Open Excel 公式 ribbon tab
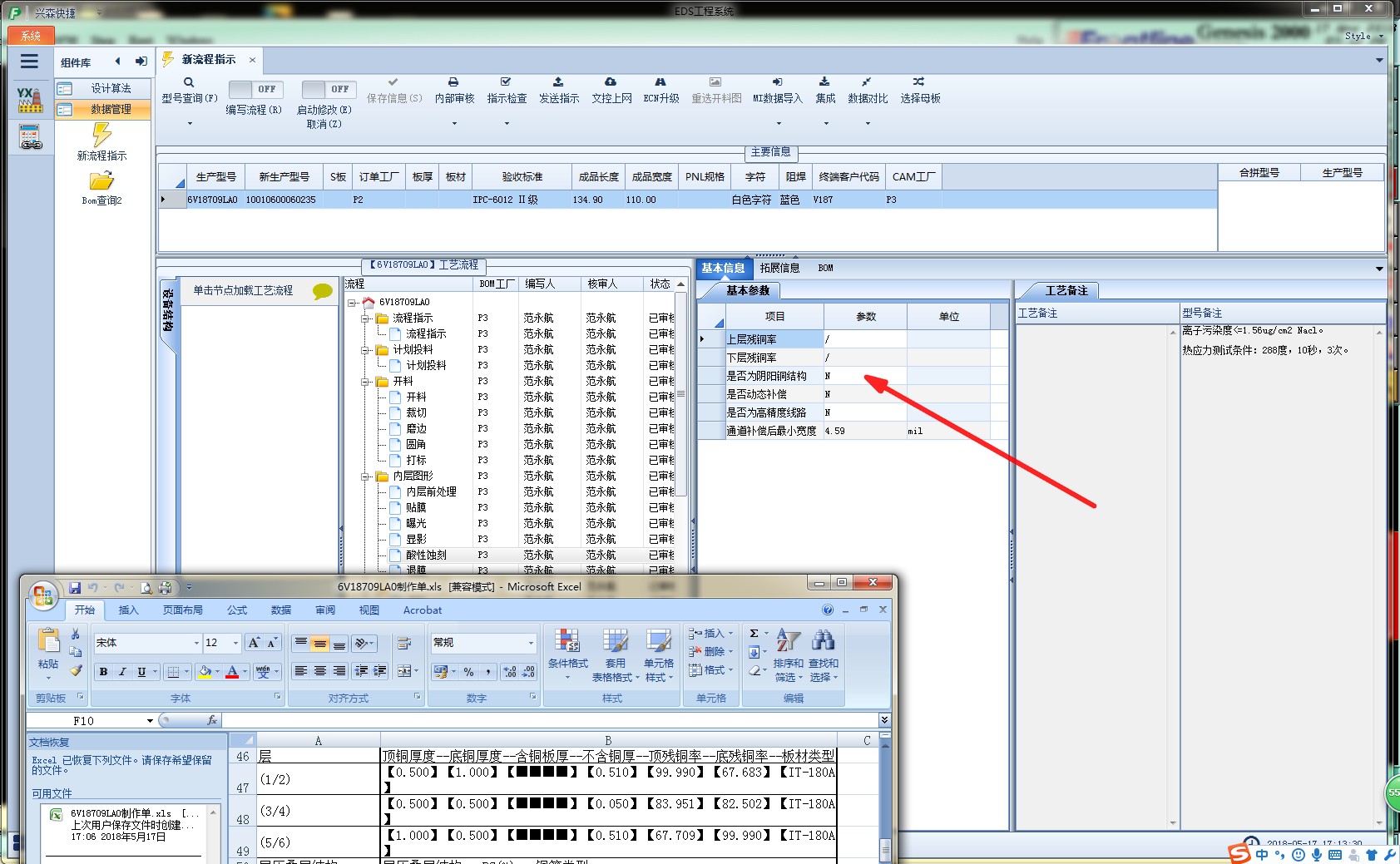The image size is (1400, 864). pos(237,610)
